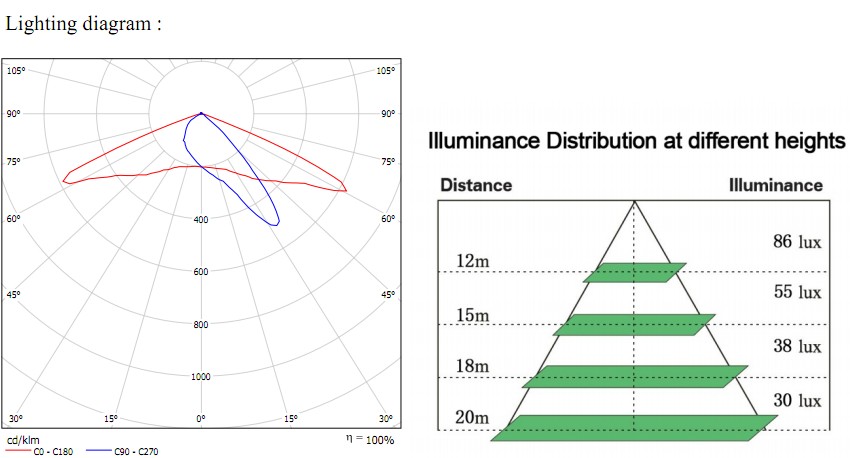Image resolution: width=850 pixels, height=458 pixels.
Task: Click the 'η = 100%' efficiency label
Action: (370, 440)
